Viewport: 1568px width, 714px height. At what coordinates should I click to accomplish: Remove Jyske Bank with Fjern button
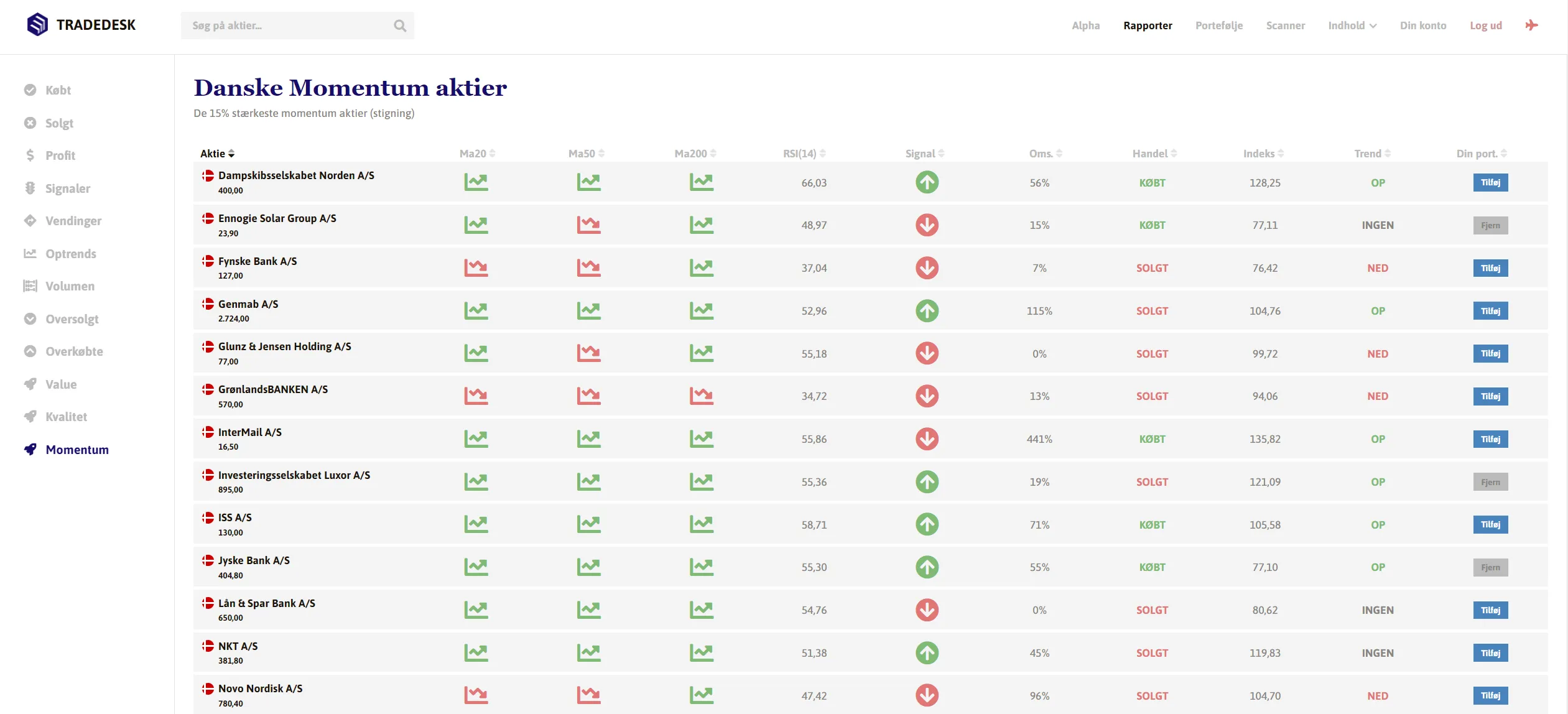tap(1490, 567)
